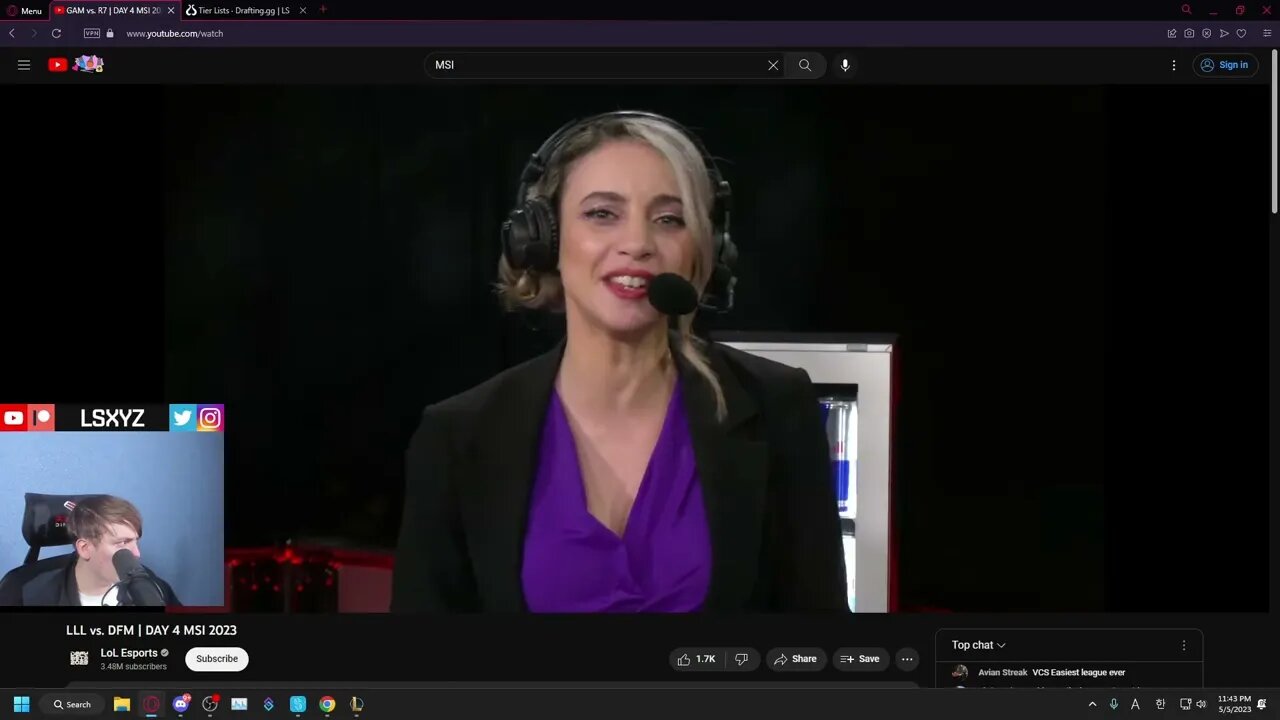The image size is (1280, 720).
Task: Take a snapshot with the camera icon
Action: pyautogui.click(x=1189, y=33)
